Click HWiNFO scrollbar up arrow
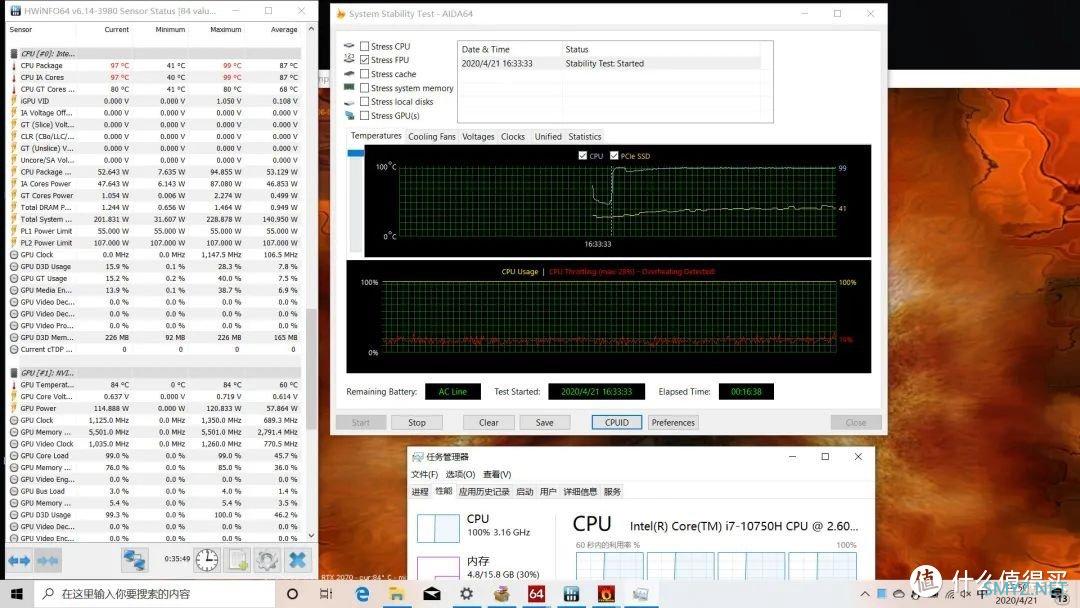 click(x=311, y=29)
